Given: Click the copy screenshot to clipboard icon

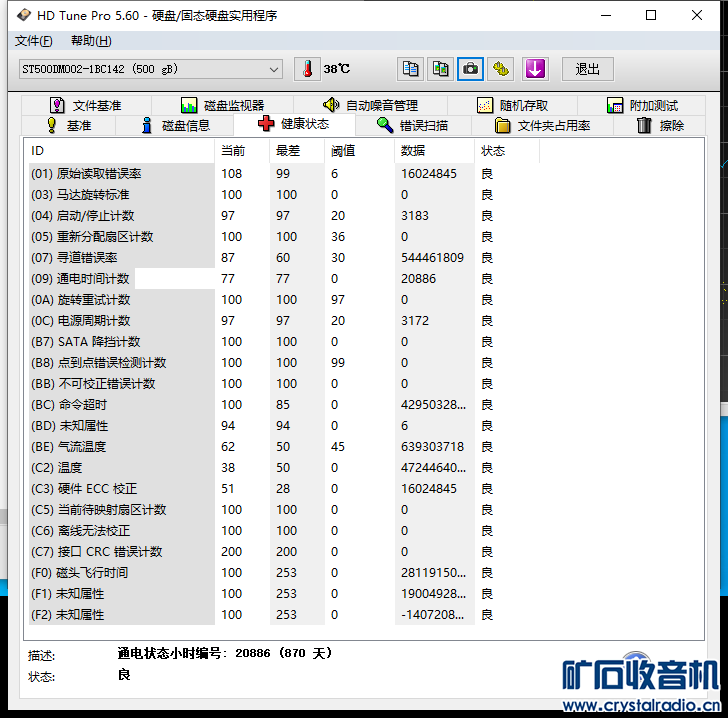Looking at the screenshot, I should pos(440,69).
